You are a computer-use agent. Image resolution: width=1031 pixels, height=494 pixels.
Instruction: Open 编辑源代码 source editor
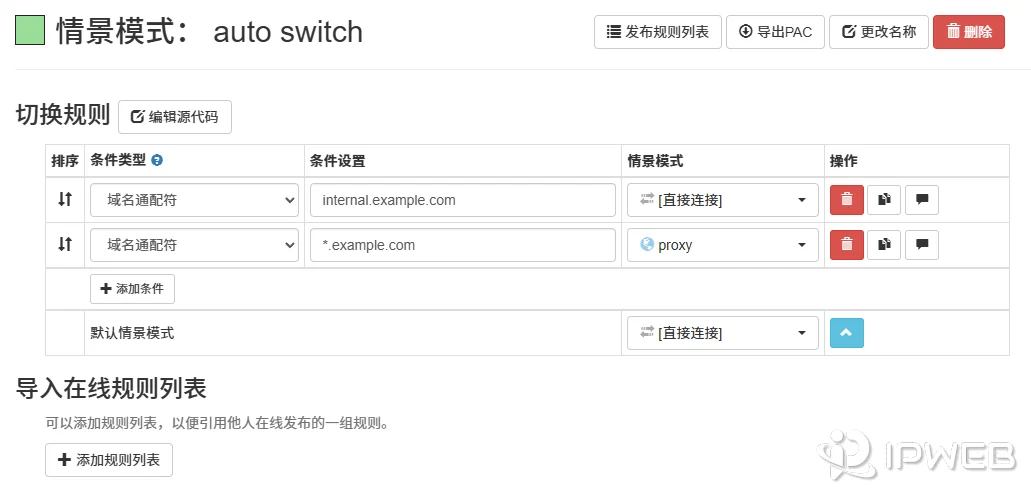pos(175,117)
